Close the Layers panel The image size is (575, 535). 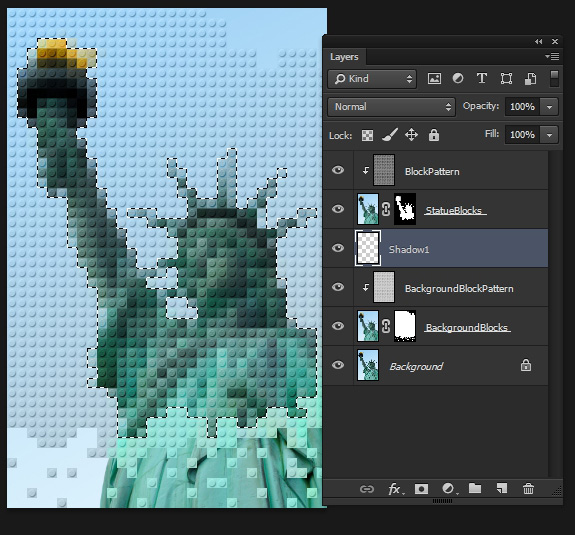[x=555, y=42]
